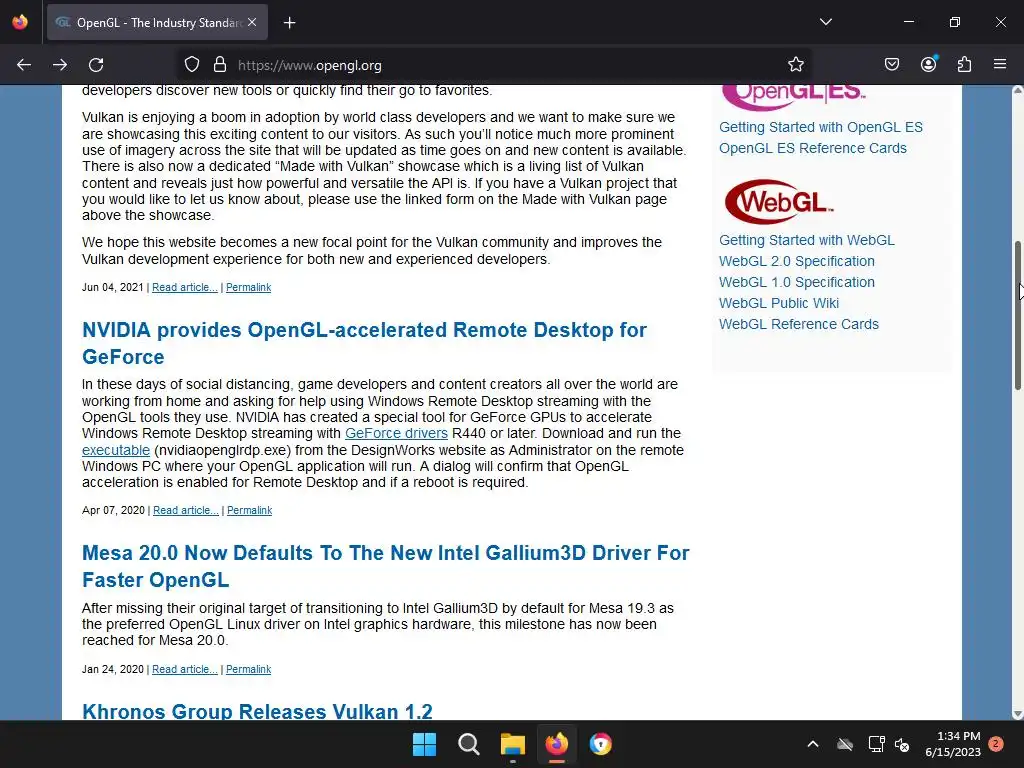Screen dimensions: 1024x768
Task: Click the cloud sync tray icon
Action: click(845, 744)
